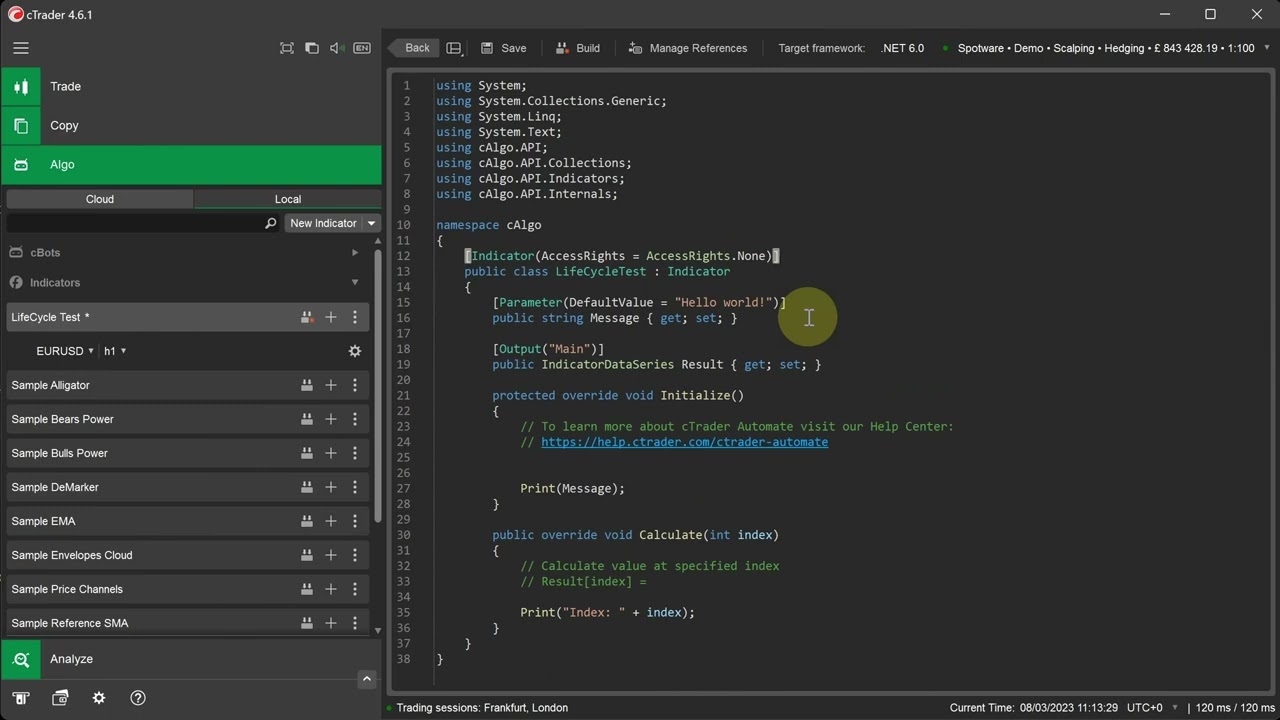Switch to the Cloud tab

[100, 199]
